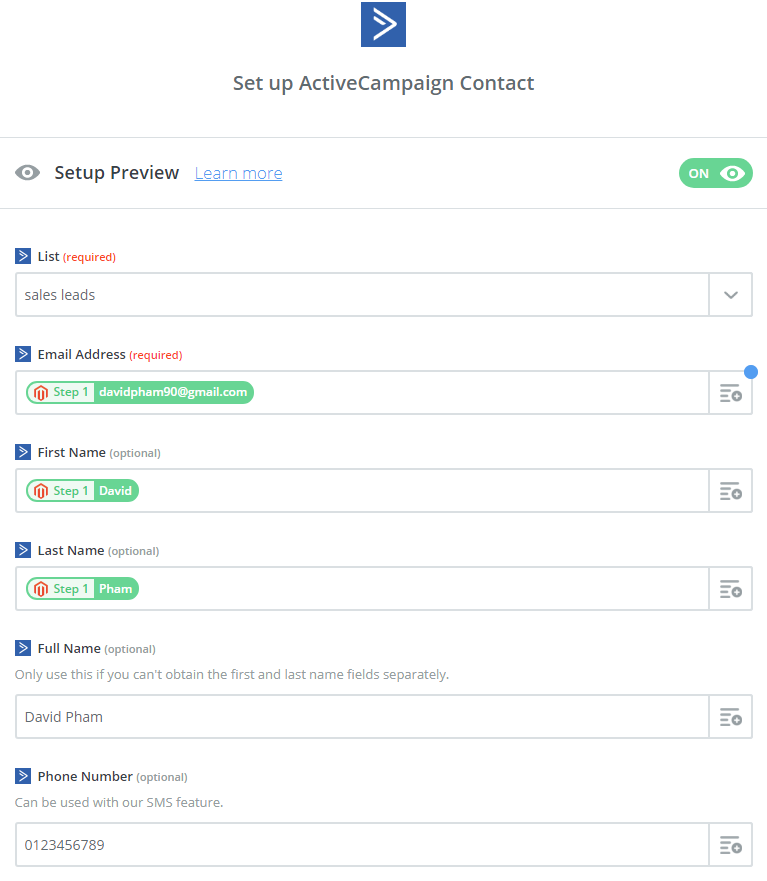Click ActiveCampaign icon next to Phone Number label
Viewport: 767px width, 881px height.
tap(23, 776)
